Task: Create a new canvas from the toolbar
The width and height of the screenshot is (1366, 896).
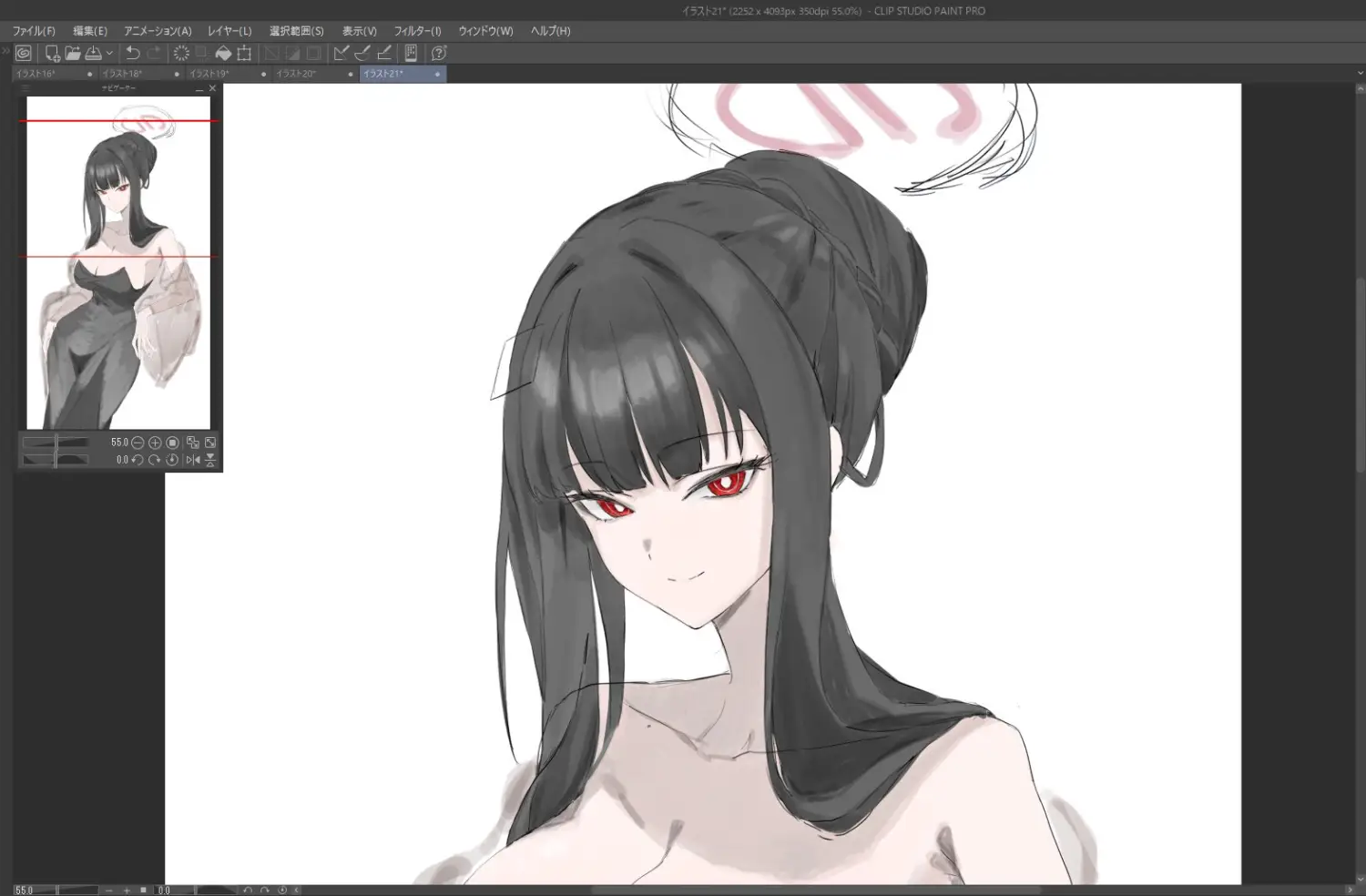Action: (52, 54)
